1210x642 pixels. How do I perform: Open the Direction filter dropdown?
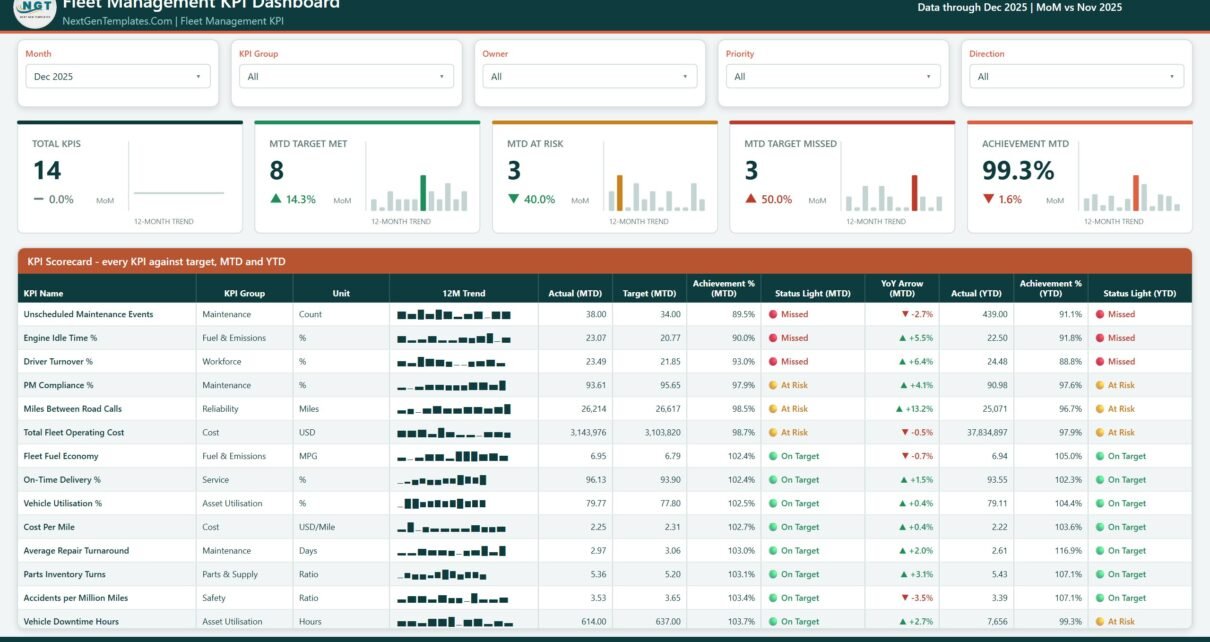click(x=1077, y=76)
